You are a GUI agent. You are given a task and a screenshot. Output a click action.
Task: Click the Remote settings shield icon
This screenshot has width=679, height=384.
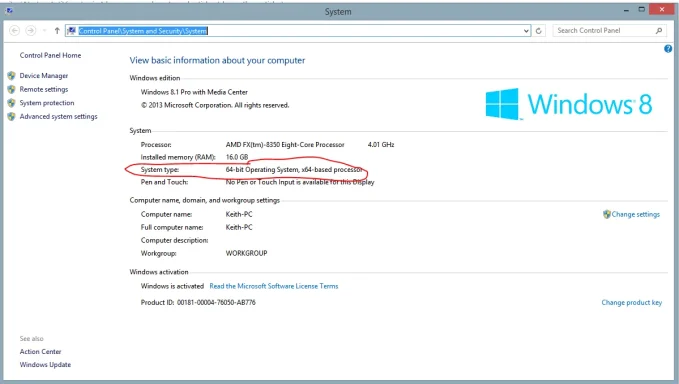(12, 89)
